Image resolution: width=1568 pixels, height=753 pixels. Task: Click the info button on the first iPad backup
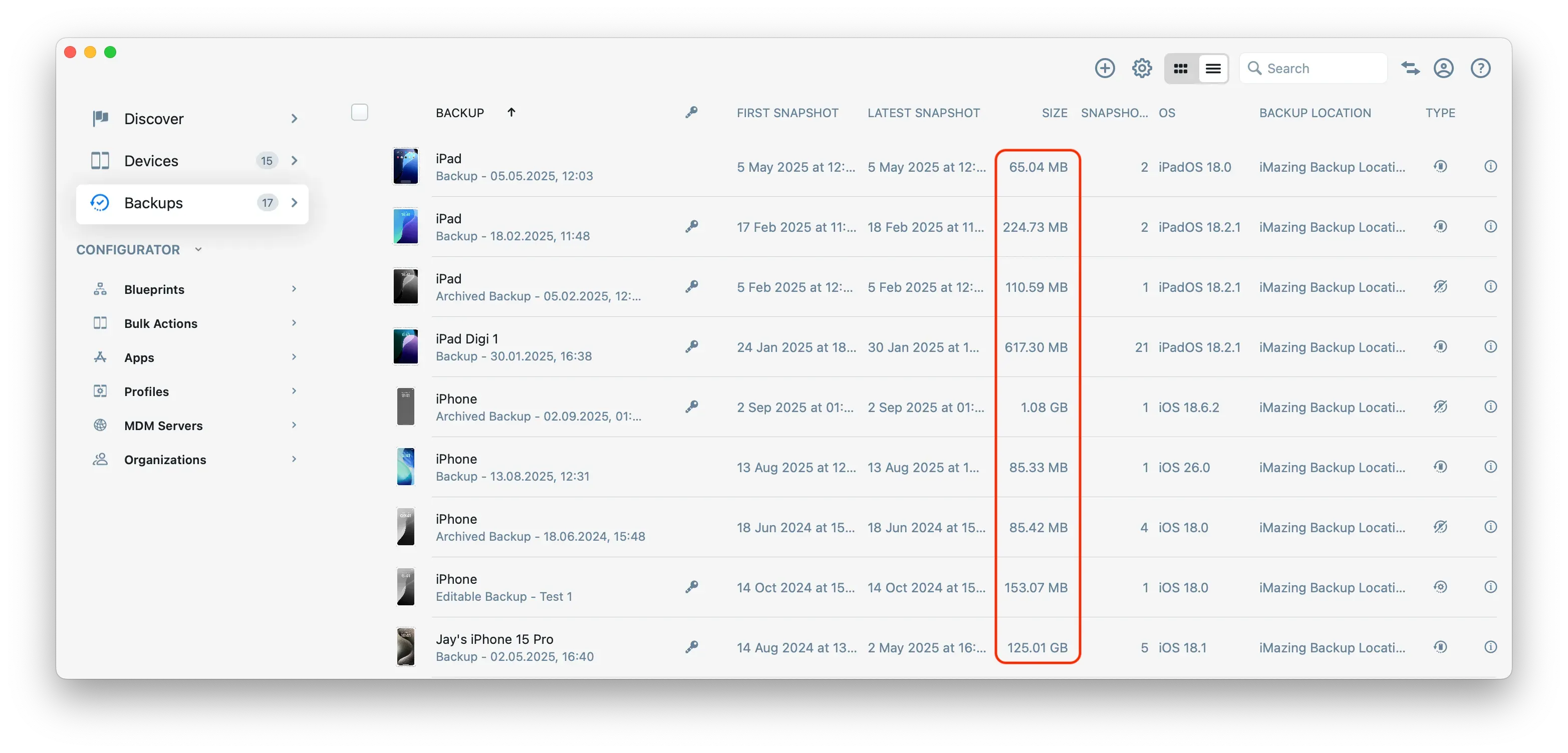(x=1491, y=166)
